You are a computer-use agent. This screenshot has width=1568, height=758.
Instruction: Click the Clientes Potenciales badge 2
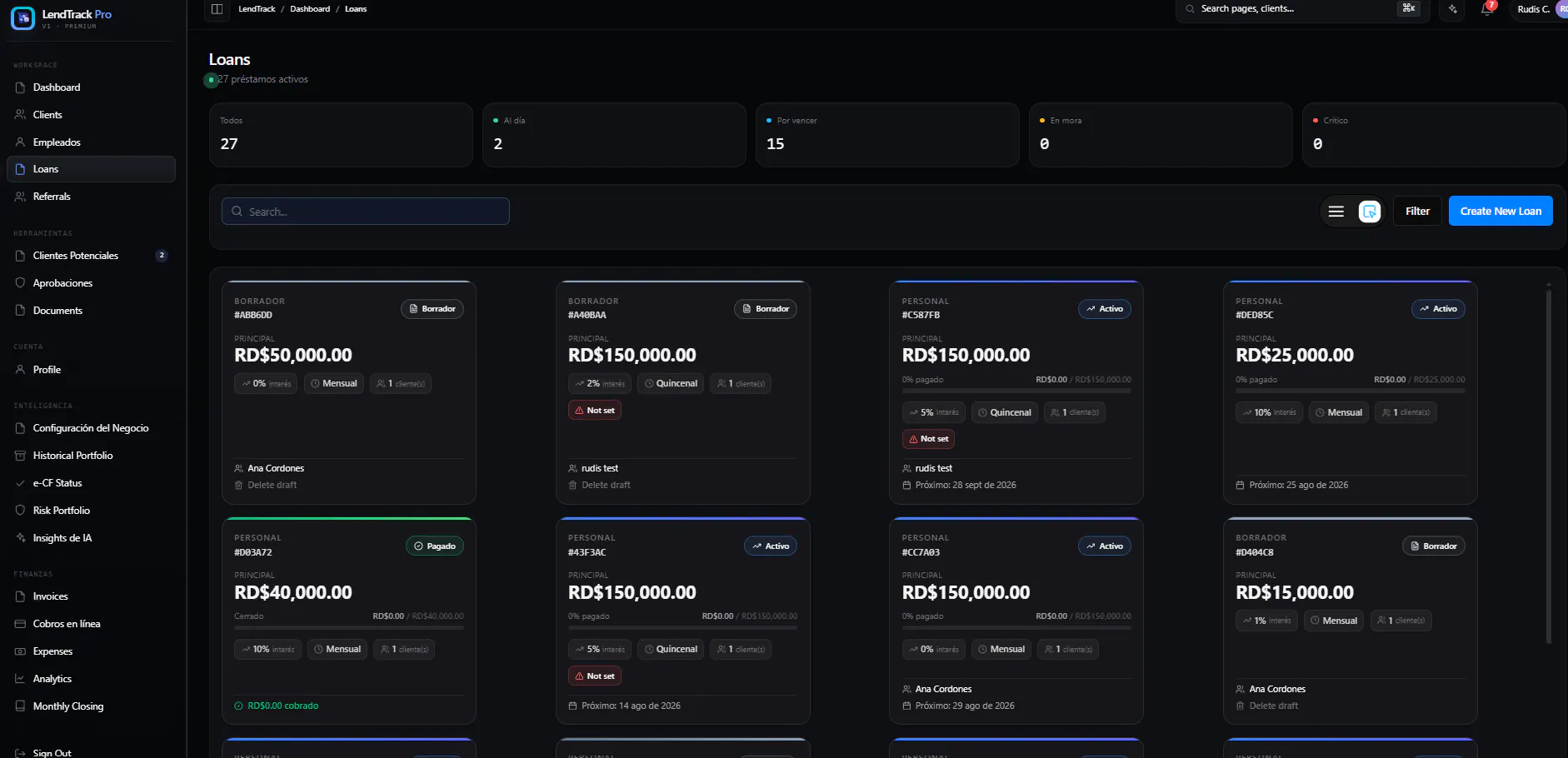click(162, 256)
